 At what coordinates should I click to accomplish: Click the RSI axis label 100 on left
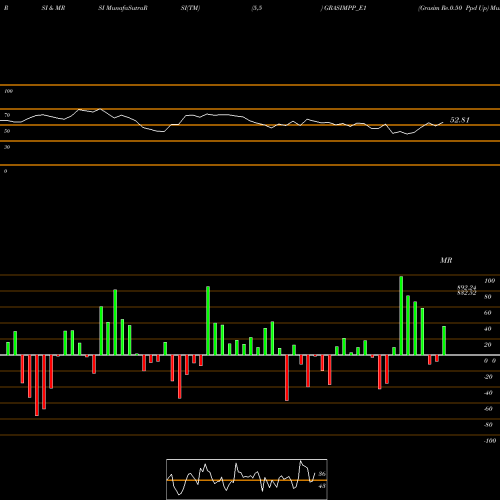click(8, 91)
